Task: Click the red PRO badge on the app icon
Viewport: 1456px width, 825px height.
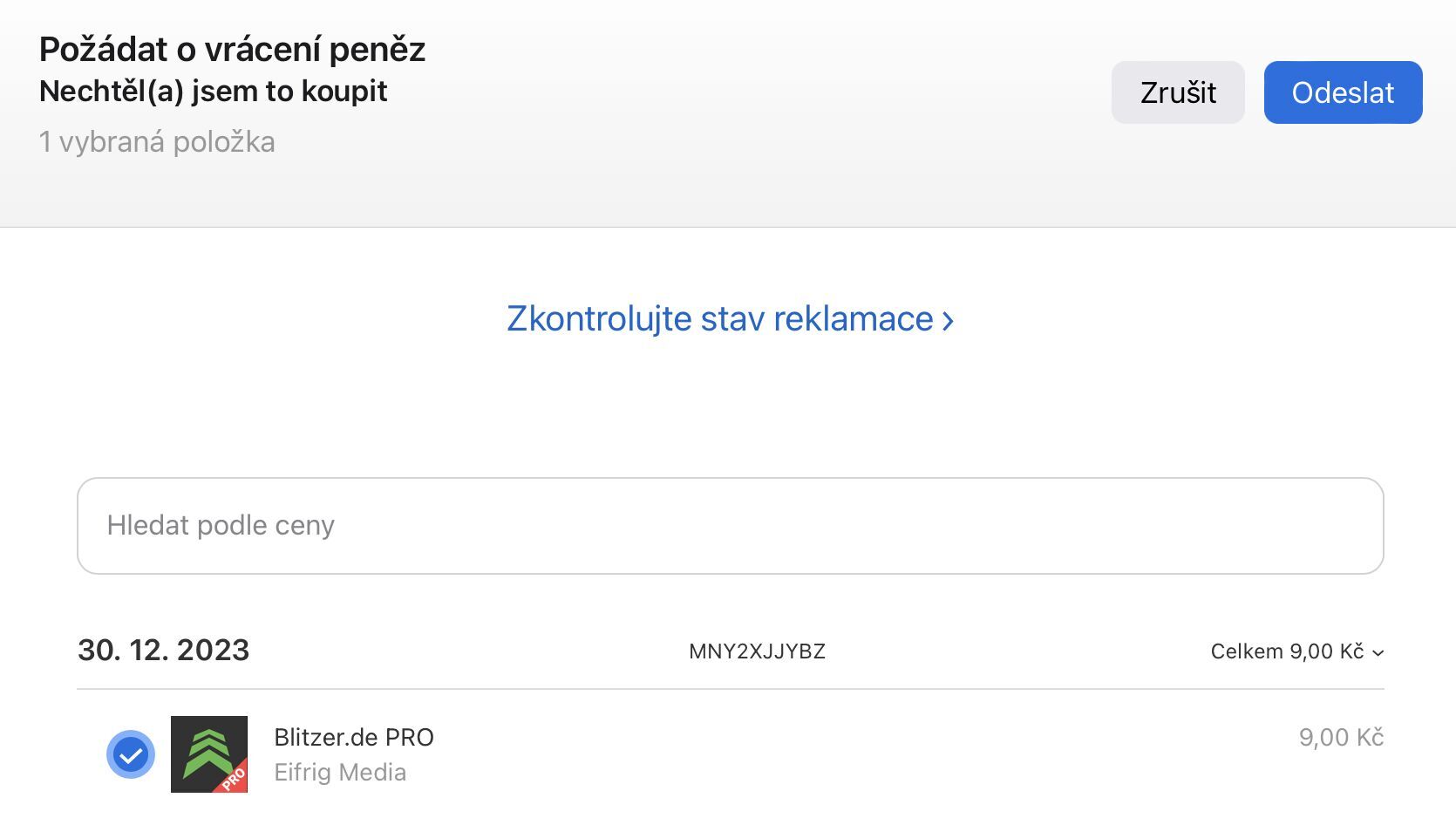Action: (x=234, y=777)
